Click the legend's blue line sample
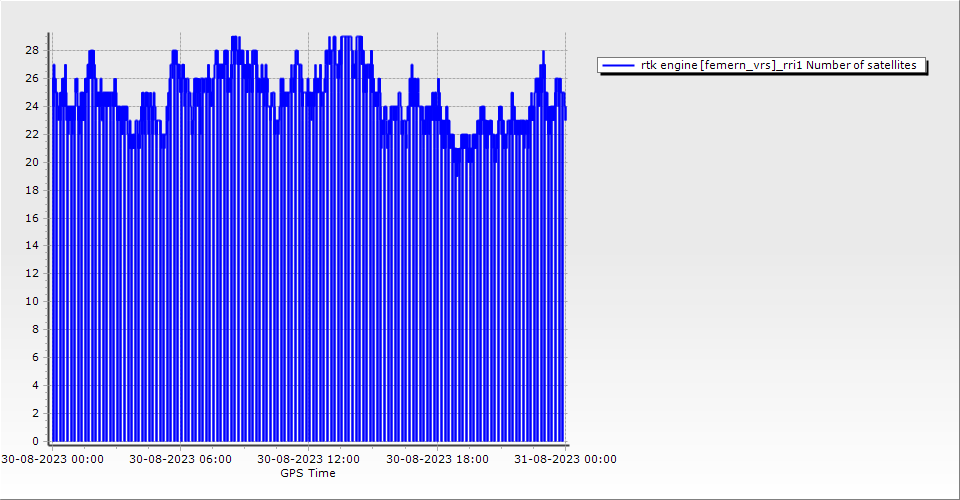 (x=620, y=65)
